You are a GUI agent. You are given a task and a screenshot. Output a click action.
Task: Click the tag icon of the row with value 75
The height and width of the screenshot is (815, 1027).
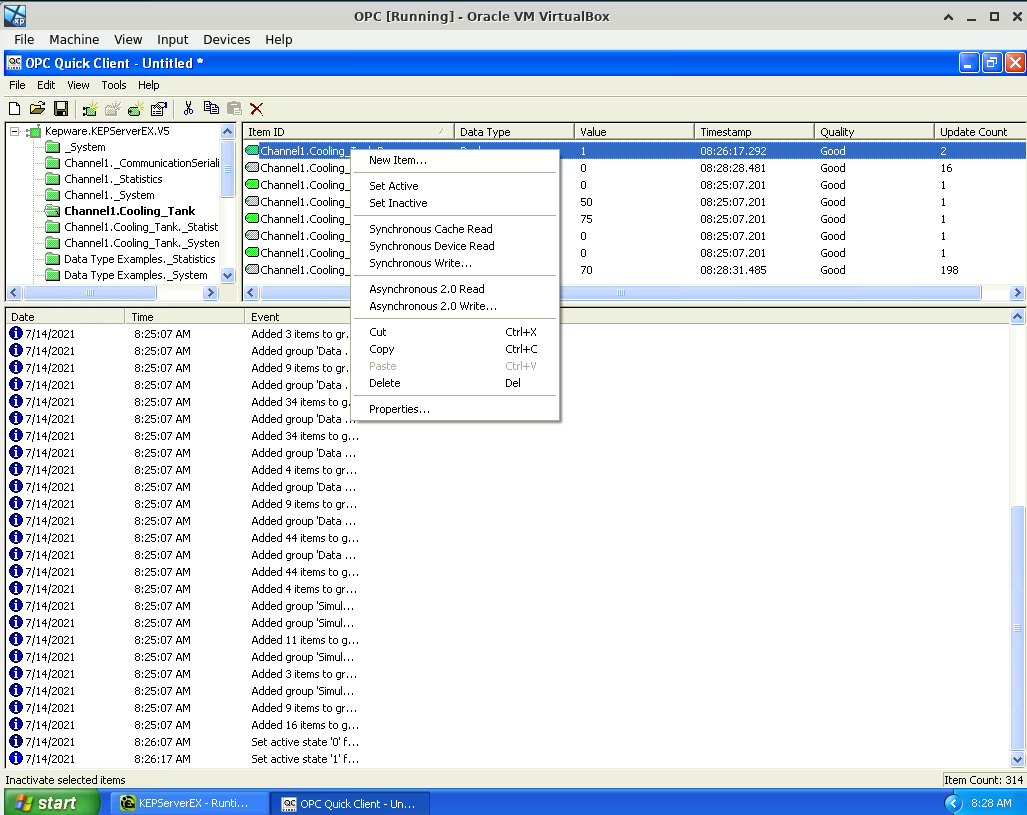[252, 219]
